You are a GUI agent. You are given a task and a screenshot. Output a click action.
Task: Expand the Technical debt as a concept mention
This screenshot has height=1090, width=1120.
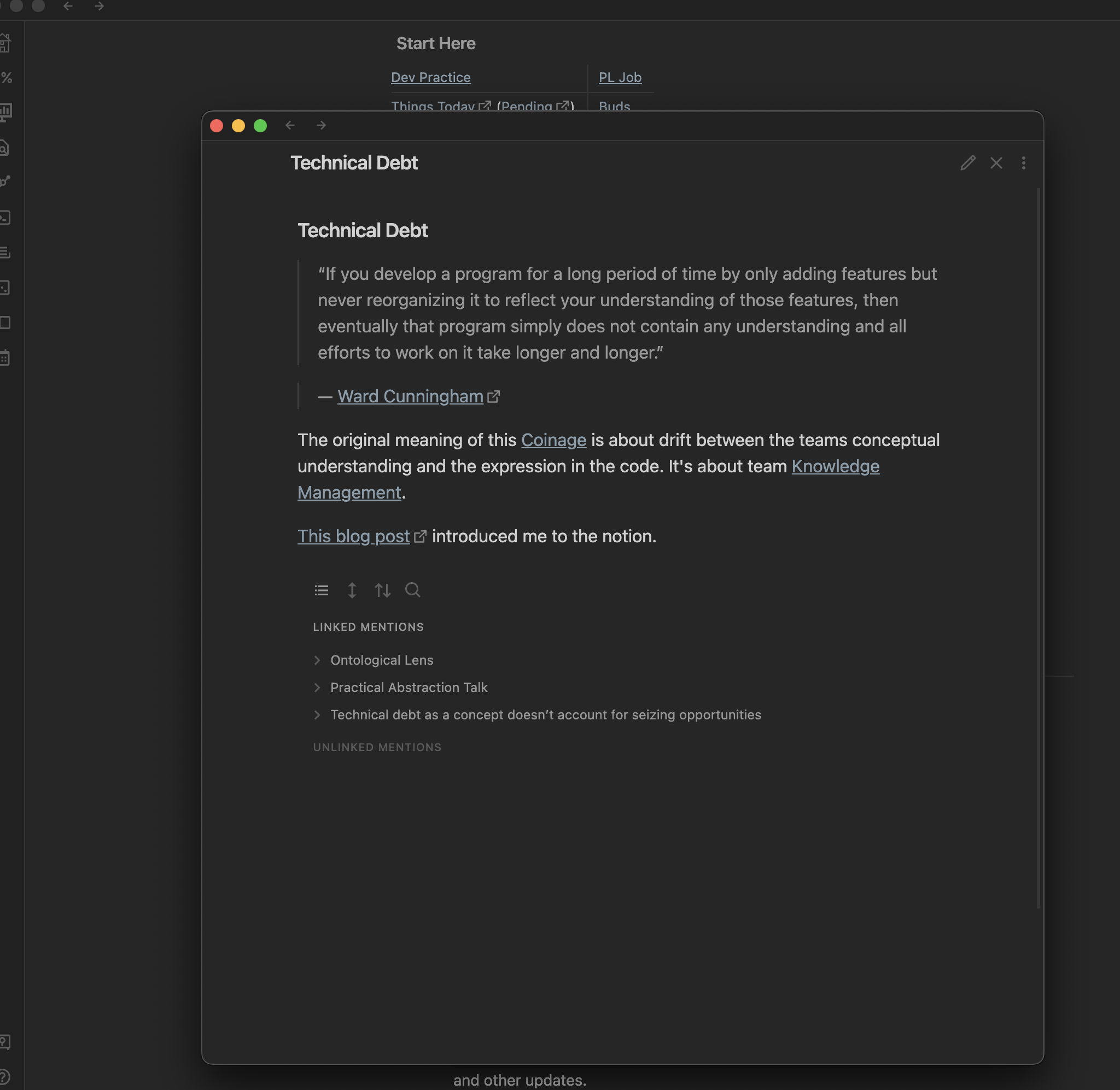317,715
